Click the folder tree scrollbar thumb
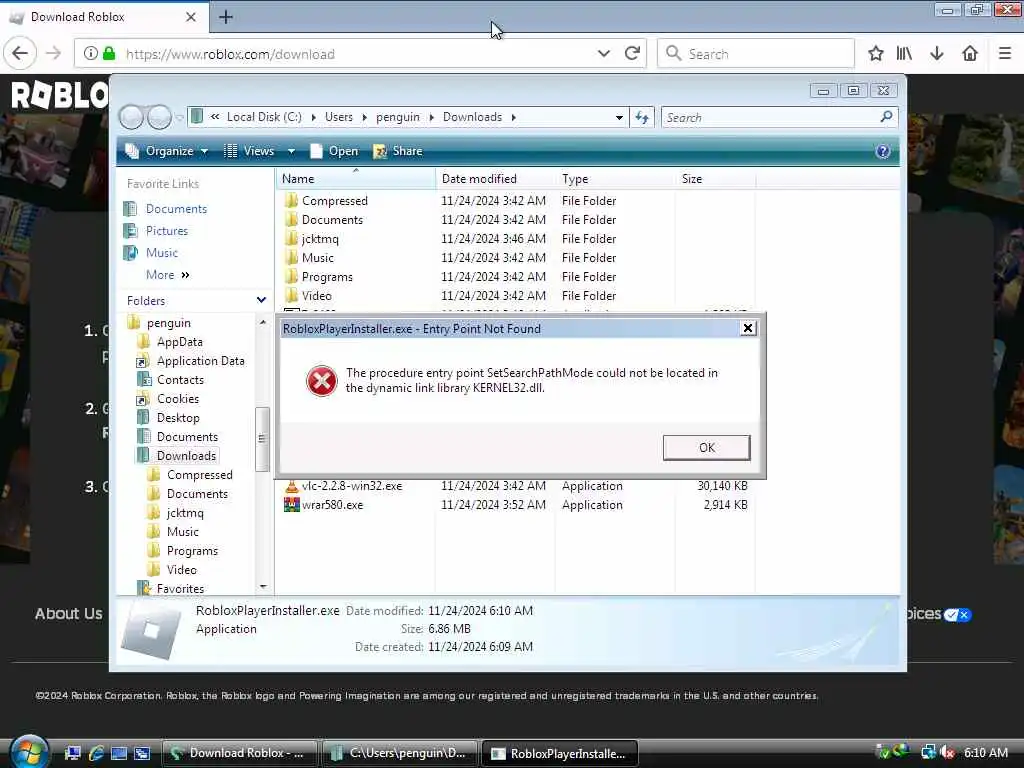This screenshot has height=768, width=1024. [x=262, y=439]
